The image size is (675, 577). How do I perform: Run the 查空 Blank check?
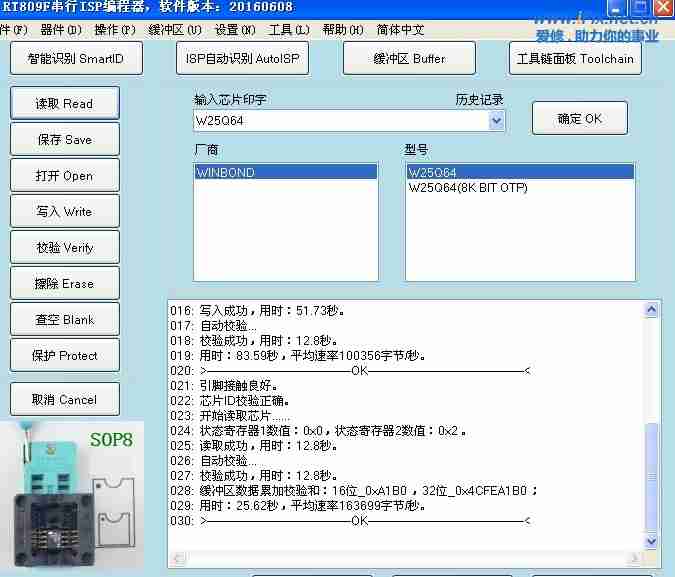65,319
